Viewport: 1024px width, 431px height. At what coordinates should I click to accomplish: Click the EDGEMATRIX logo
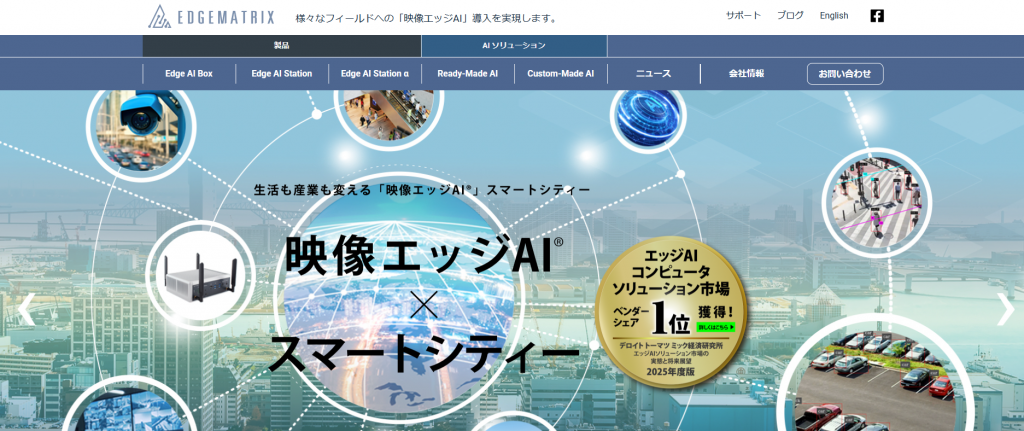[211, 17]
